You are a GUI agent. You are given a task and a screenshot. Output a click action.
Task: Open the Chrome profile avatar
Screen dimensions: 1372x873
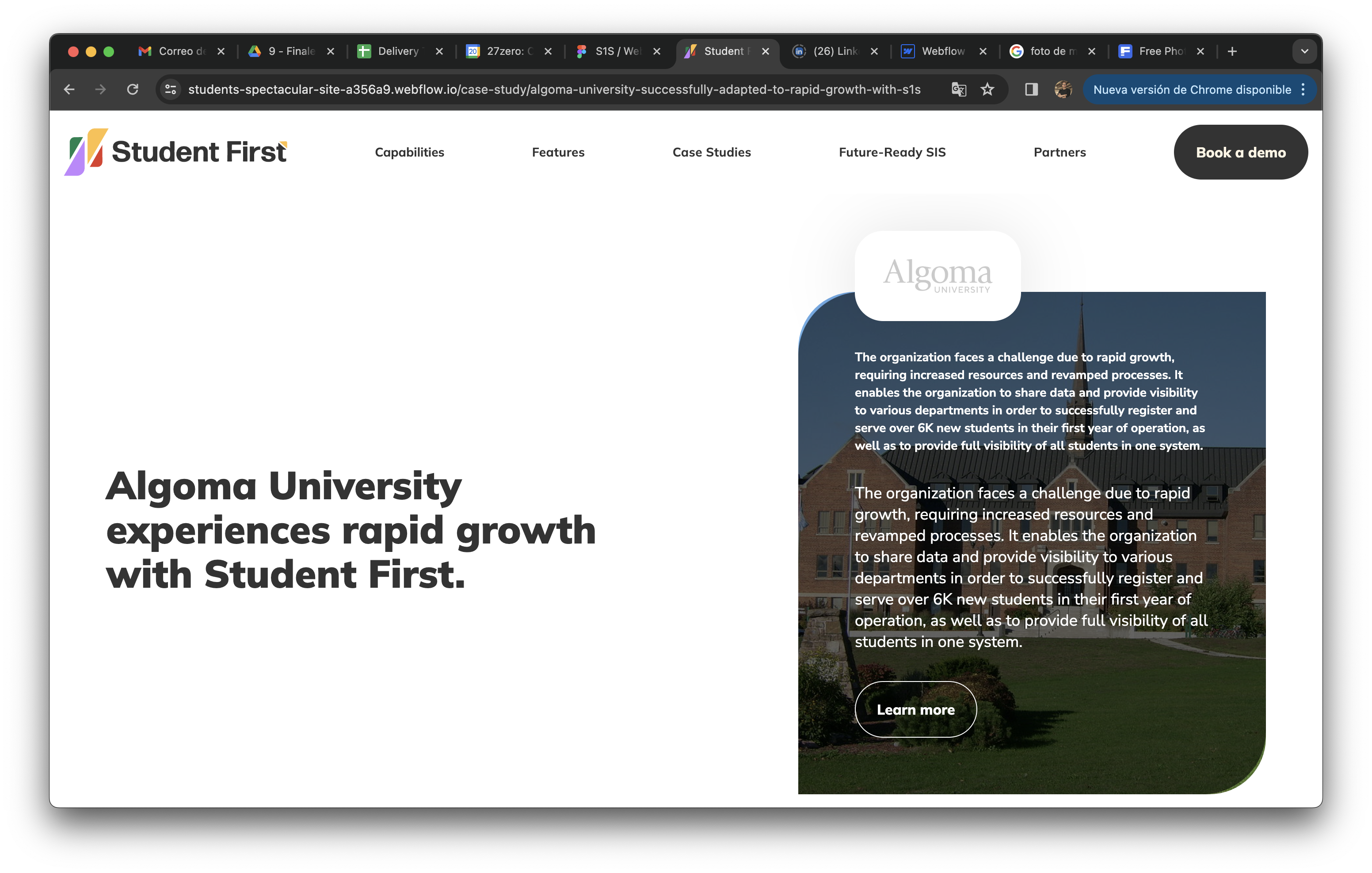1062,89
